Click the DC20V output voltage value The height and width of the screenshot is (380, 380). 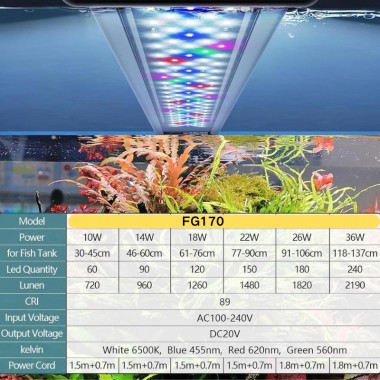pyautogui.click(x=225, y=334)
